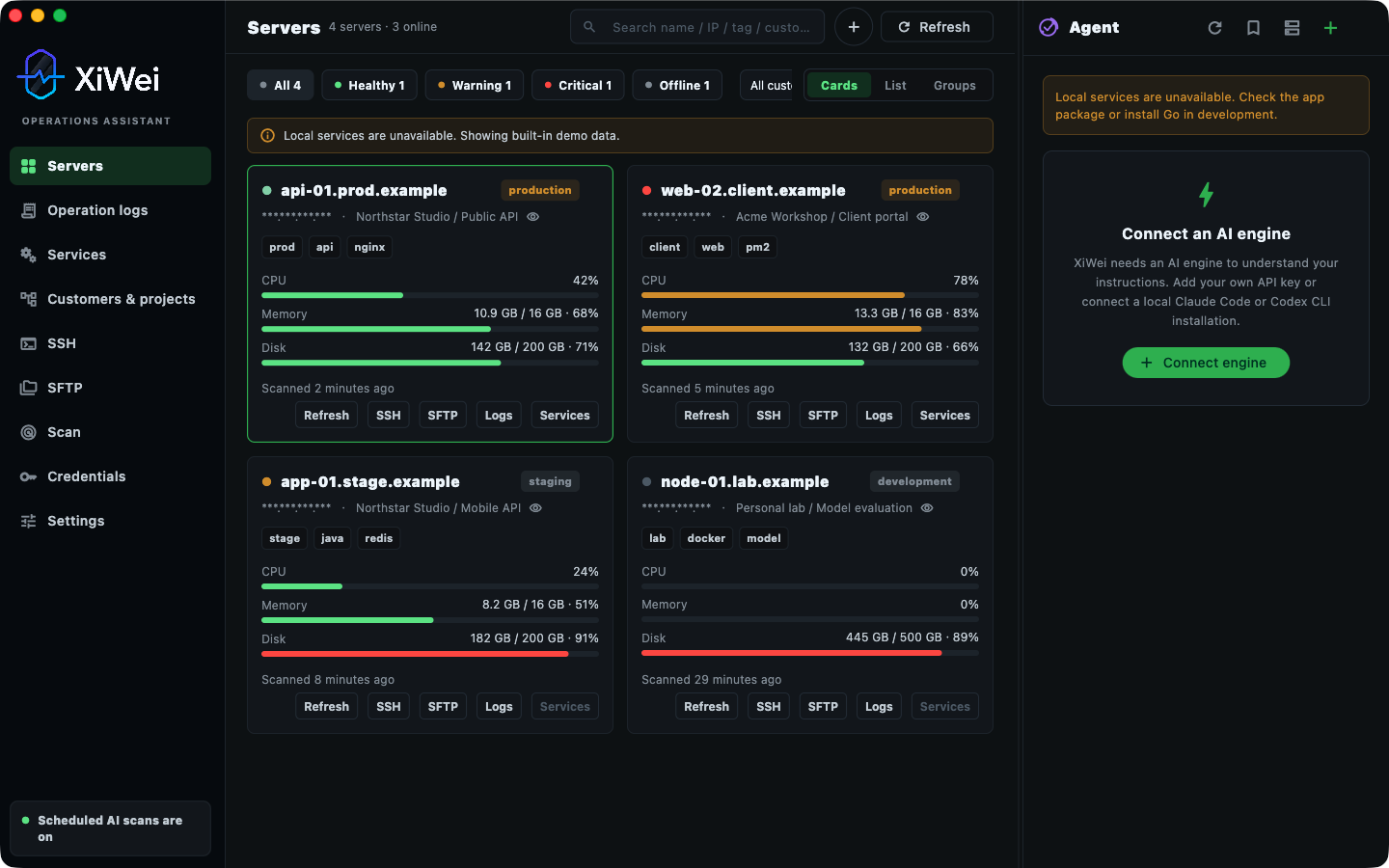Click the macOS green zoom button

point(60,15)
